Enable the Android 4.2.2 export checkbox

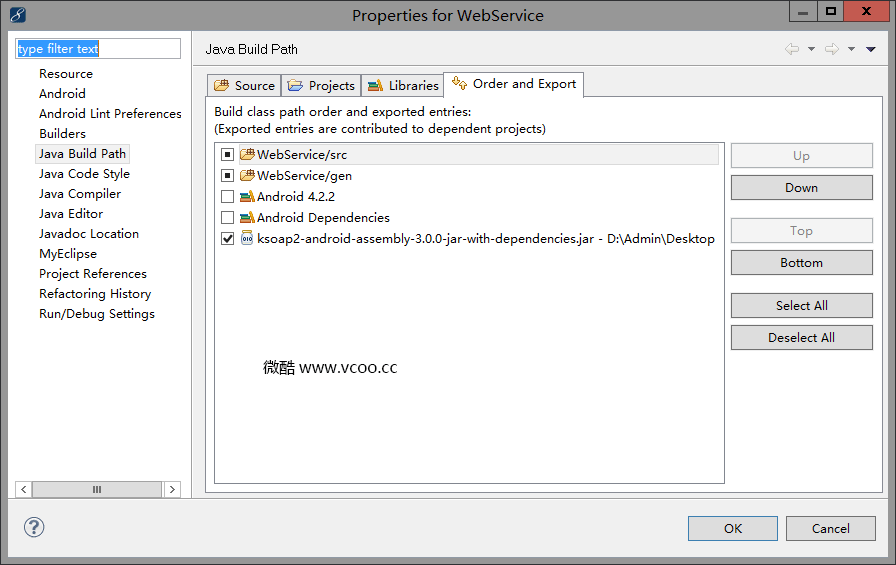tap(227, 197)
